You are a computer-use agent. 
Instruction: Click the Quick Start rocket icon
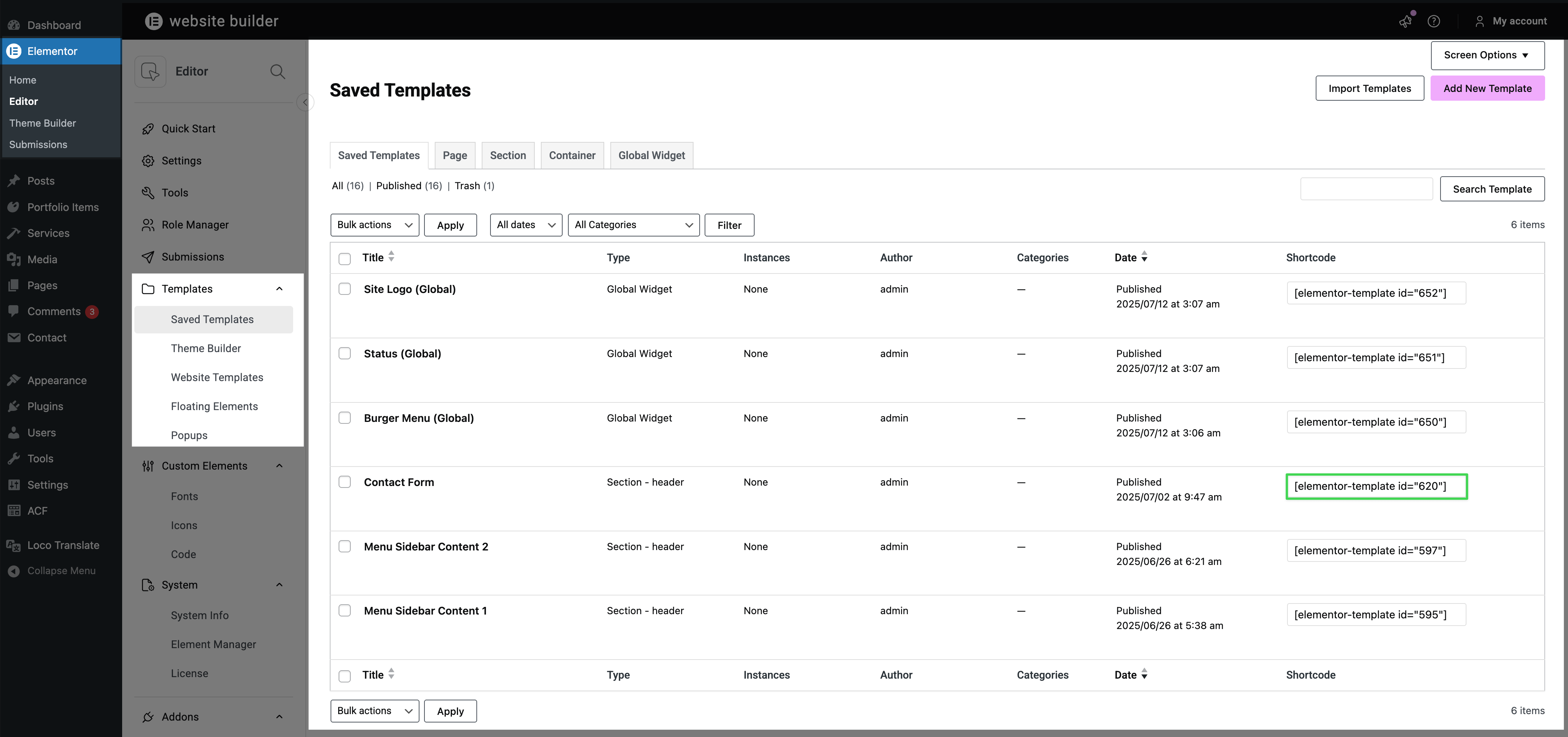[x=148, y=129]
